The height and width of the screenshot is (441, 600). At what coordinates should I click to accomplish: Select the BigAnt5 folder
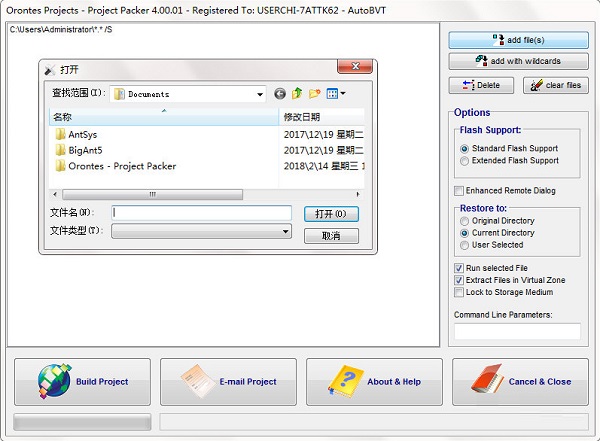(85, 150)
